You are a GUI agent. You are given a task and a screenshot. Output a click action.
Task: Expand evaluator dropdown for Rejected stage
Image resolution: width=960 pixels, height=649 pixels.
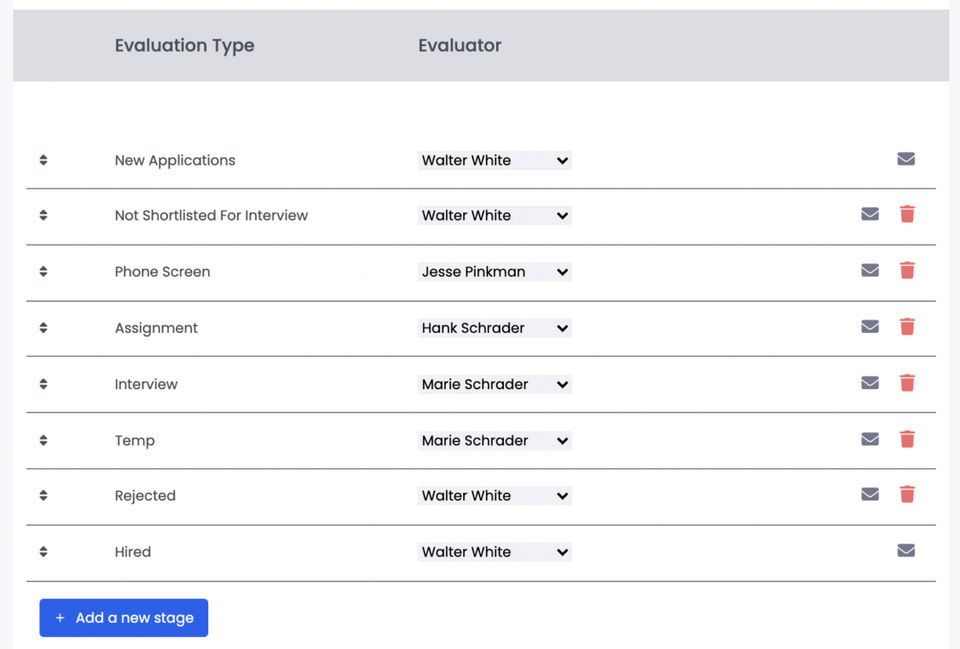[x=494, y=496]
